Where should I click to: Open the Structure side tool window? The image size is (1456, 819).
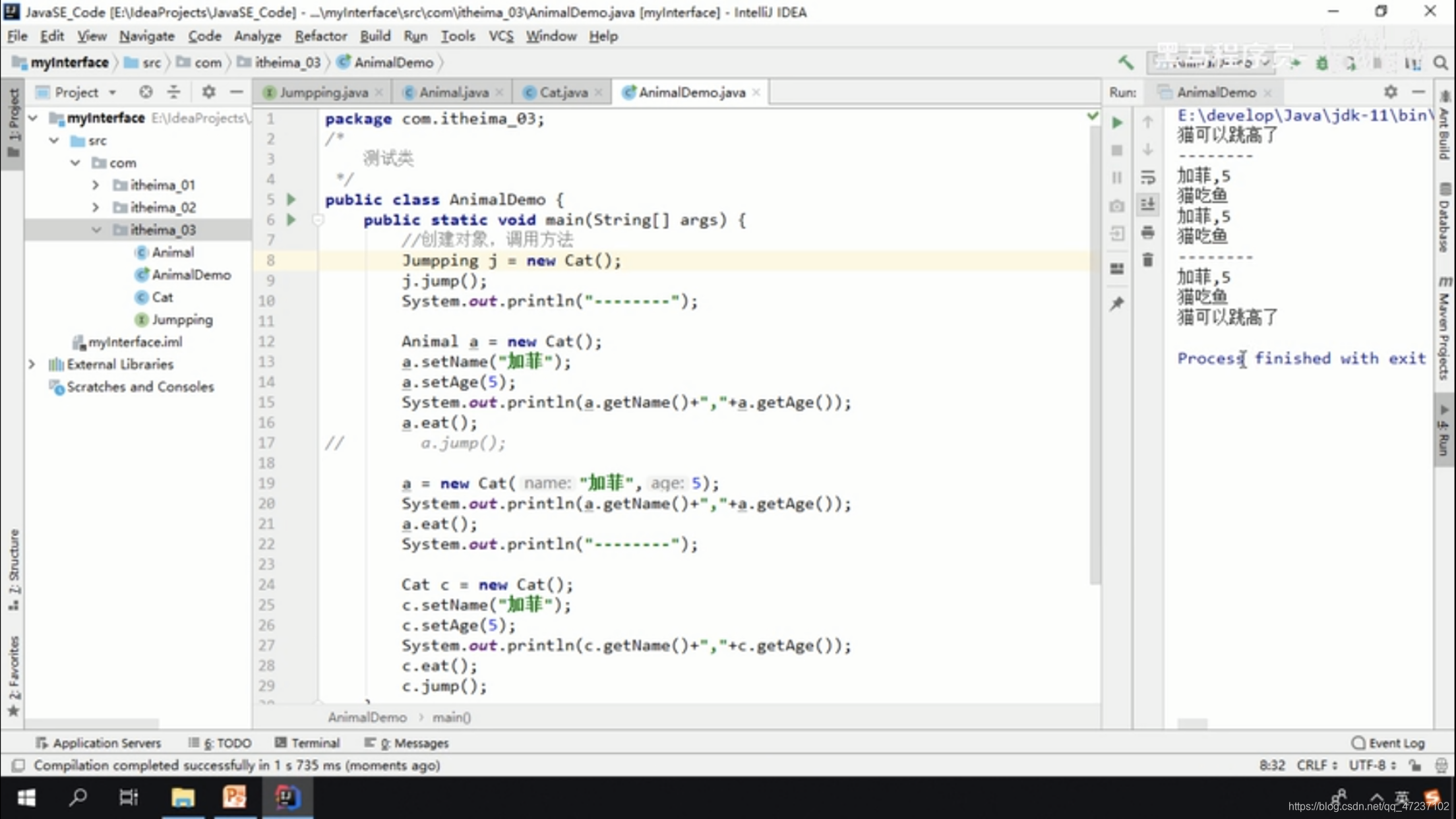(x=14, y=569)
